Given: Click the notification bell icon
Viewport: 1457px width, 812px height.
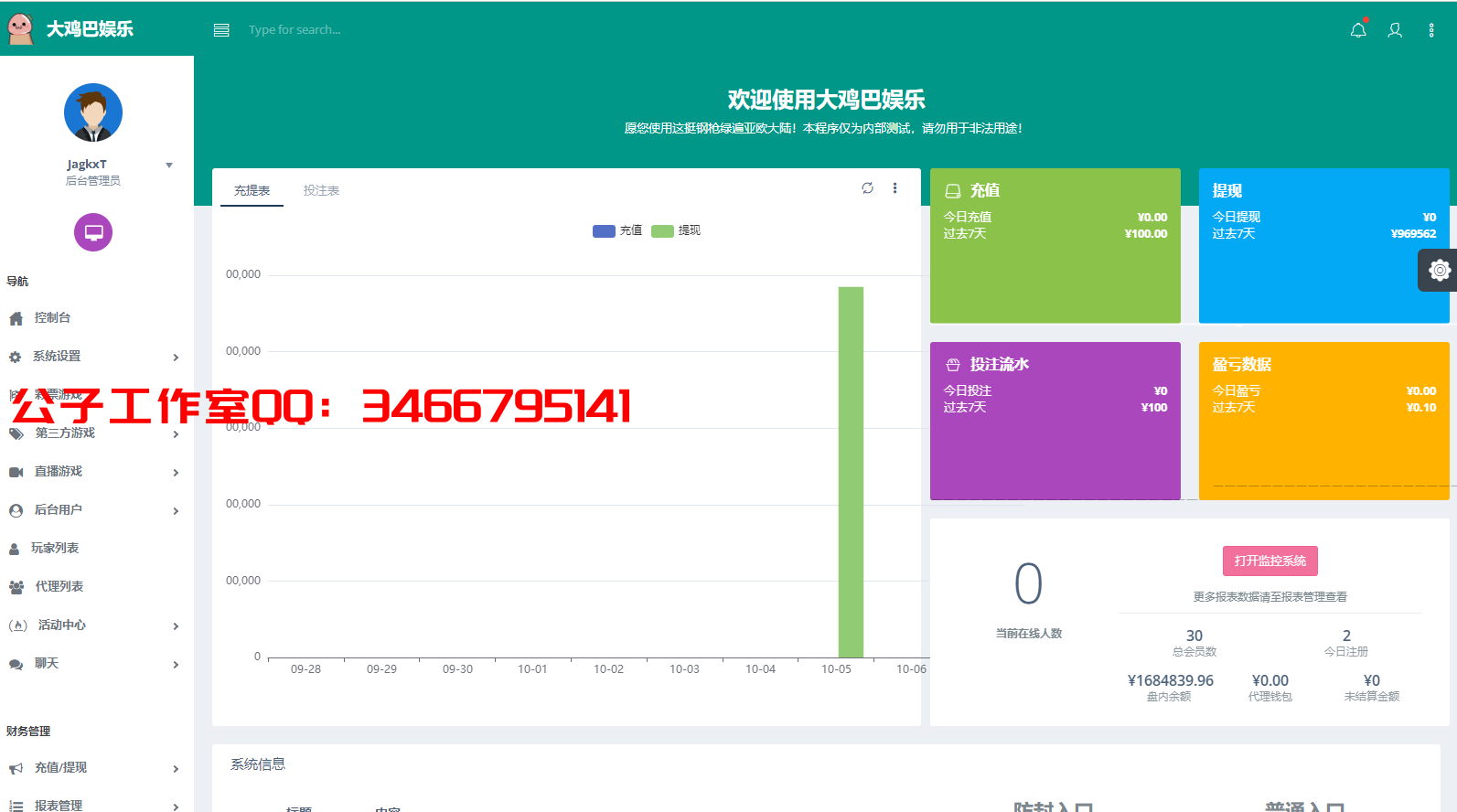Looking at the screenshot, I should [1358, 30].
